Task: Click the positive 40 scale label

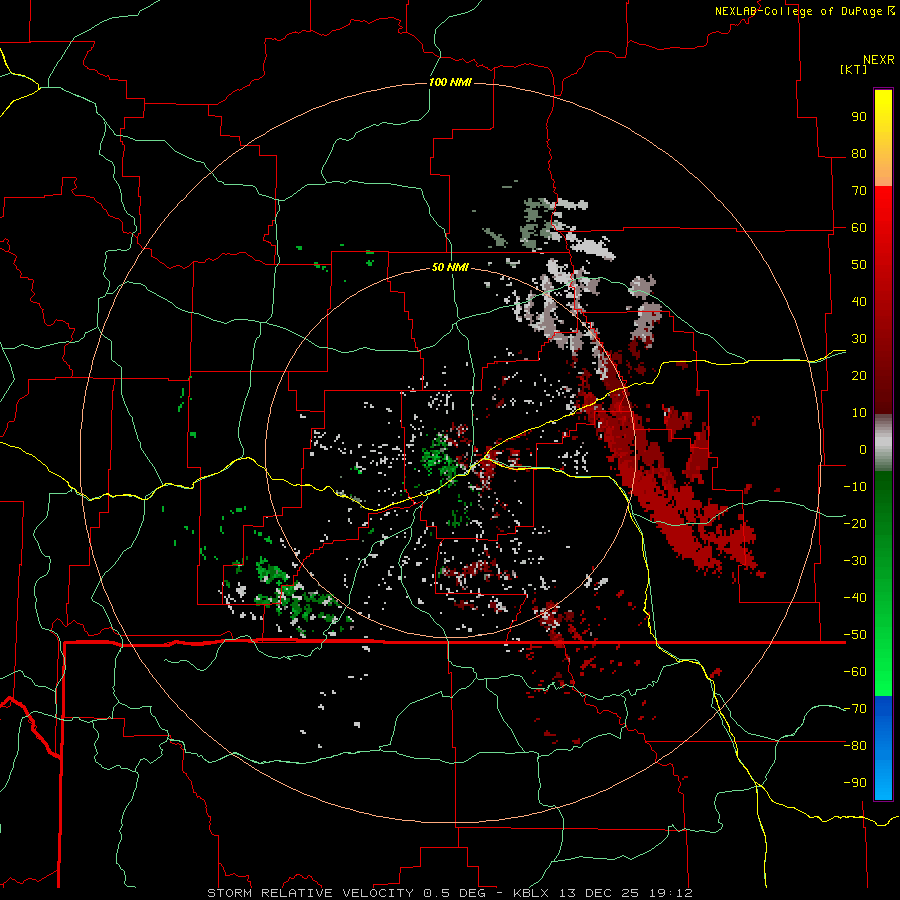Action: [x=859, y=302]
